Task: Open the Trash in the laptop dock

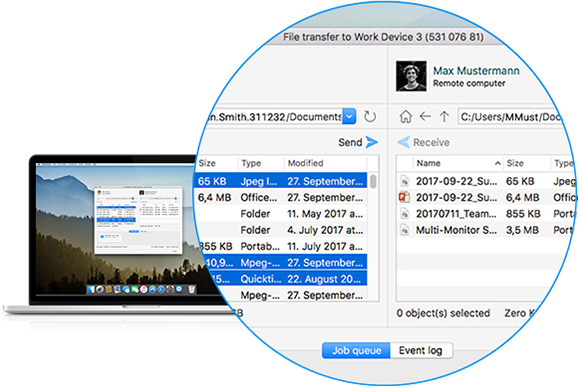Action: point(191,289)
